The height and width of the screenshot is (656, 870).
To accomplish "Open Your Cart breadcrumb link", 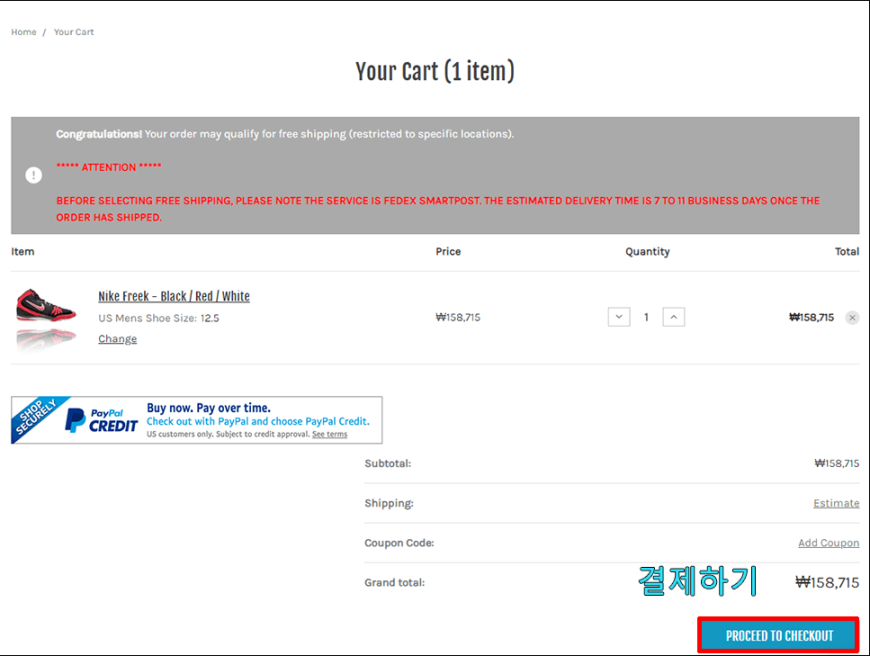I will point(74,32).
